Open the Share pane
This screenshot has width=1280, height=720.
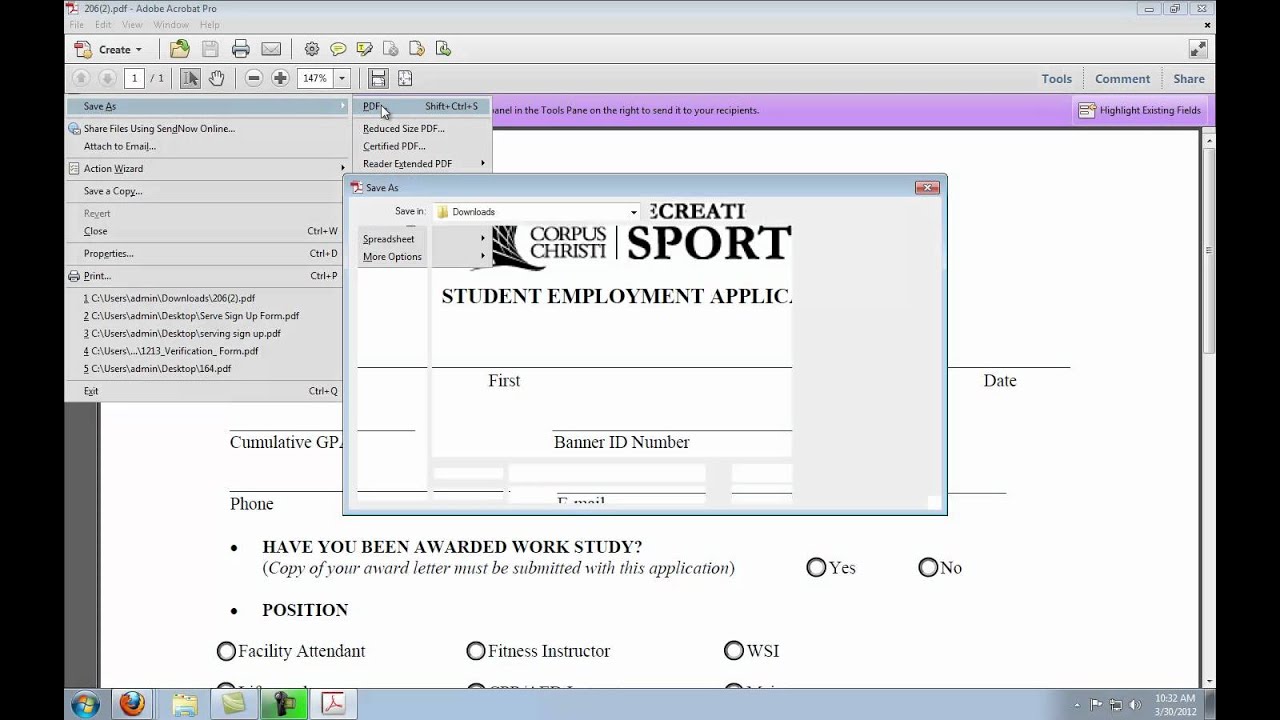(x=1189, y=78)
